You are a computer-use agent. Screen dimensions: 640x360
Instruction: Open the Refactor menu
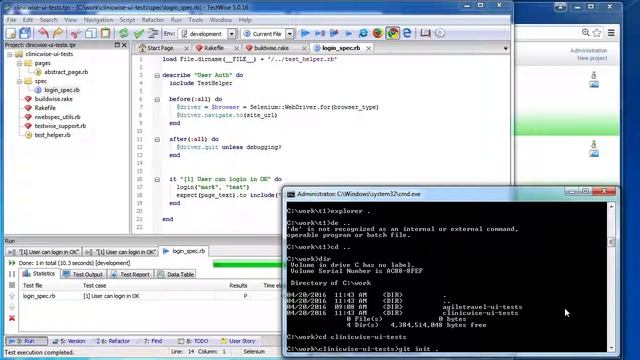(153, 20)
